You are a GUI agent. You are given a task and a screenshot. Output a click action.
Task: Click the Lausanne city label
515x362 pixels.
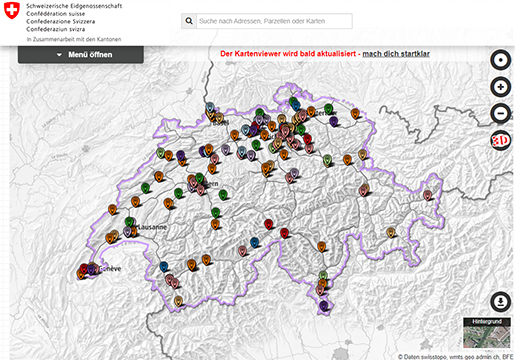click(152, 227)
